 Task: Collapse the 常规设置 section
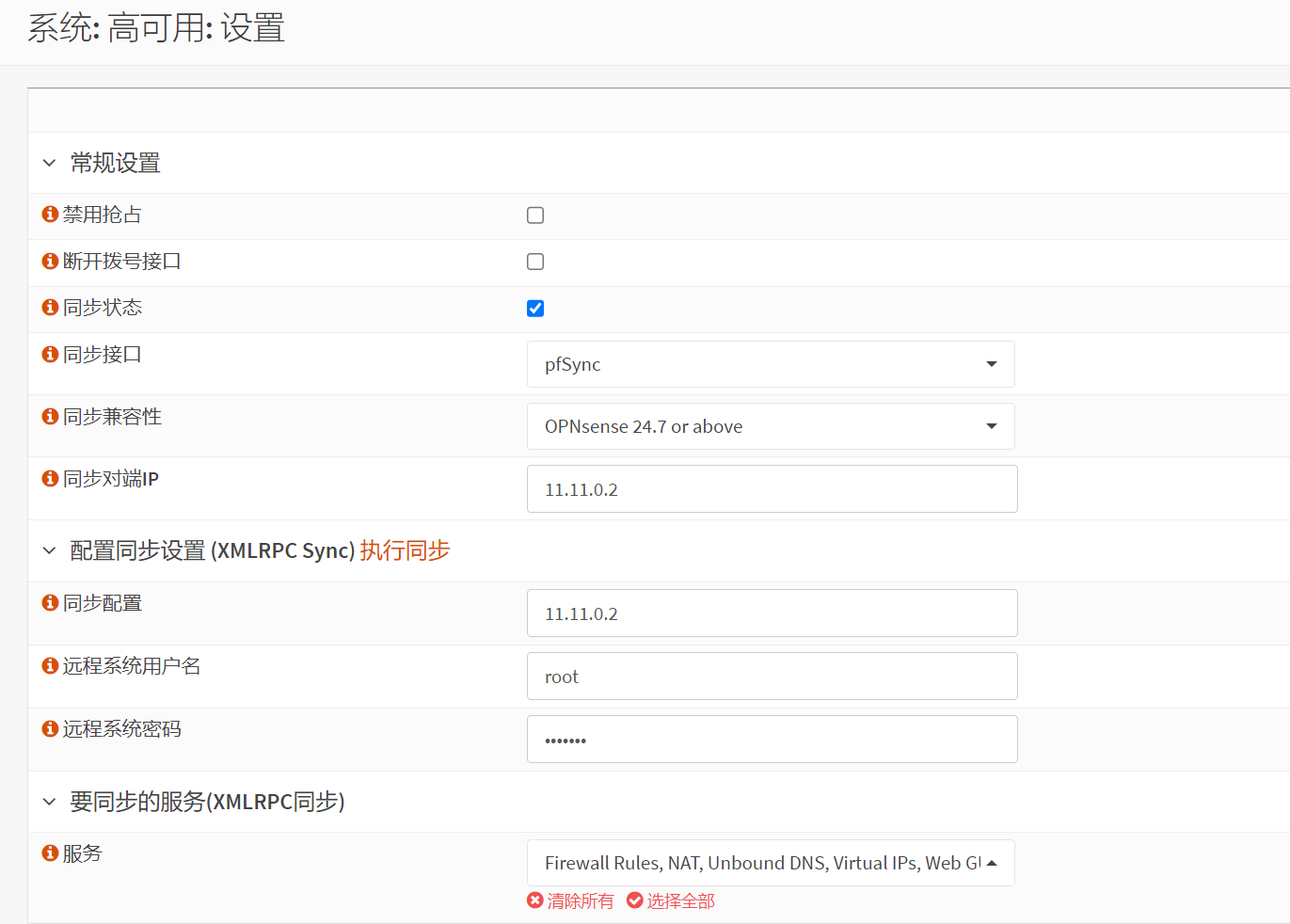pyautogui.click(x=50, y=164)
